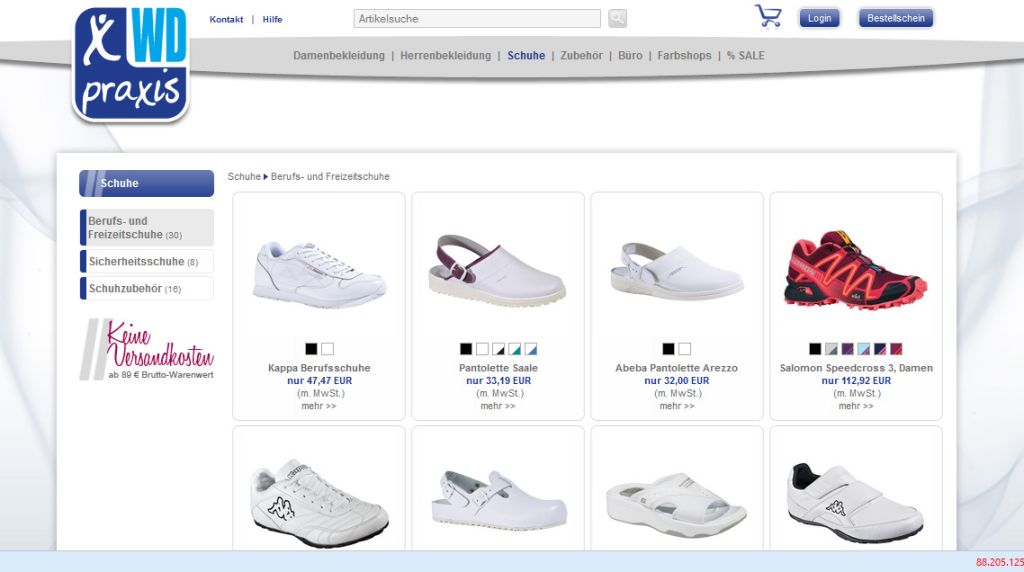Focus the Artikelsuche search field
This screenshot has width=1024, height=572.
point(477,18)
